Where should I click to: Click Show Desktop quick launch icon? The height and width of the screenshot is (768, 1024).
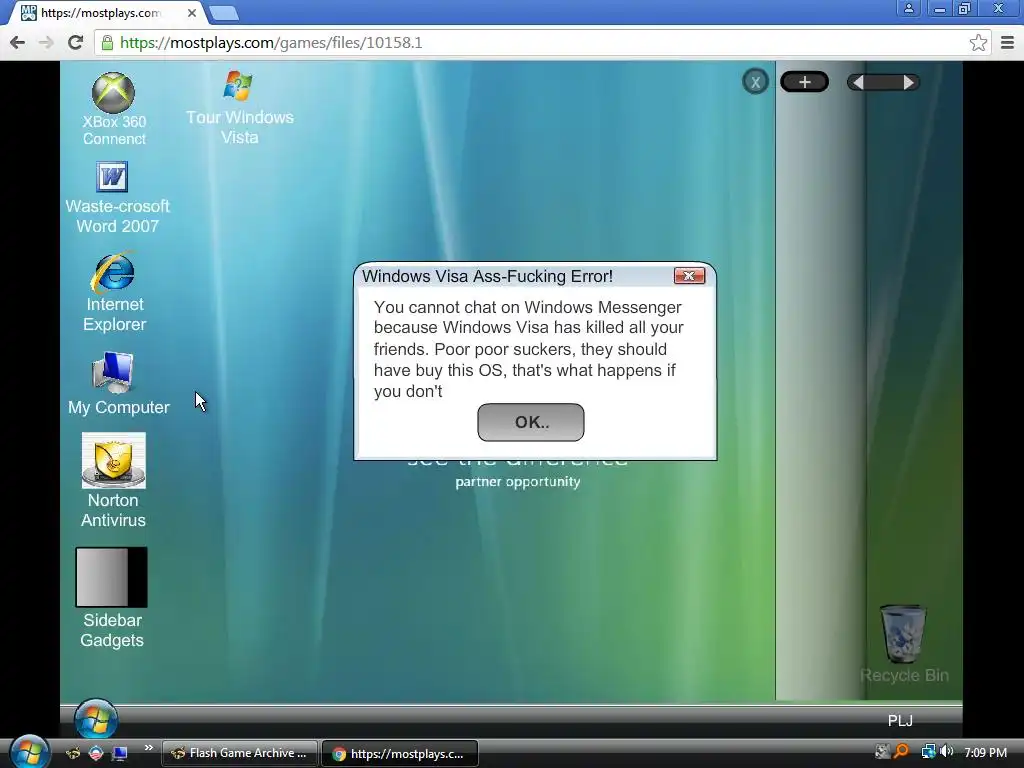(120, 753)
